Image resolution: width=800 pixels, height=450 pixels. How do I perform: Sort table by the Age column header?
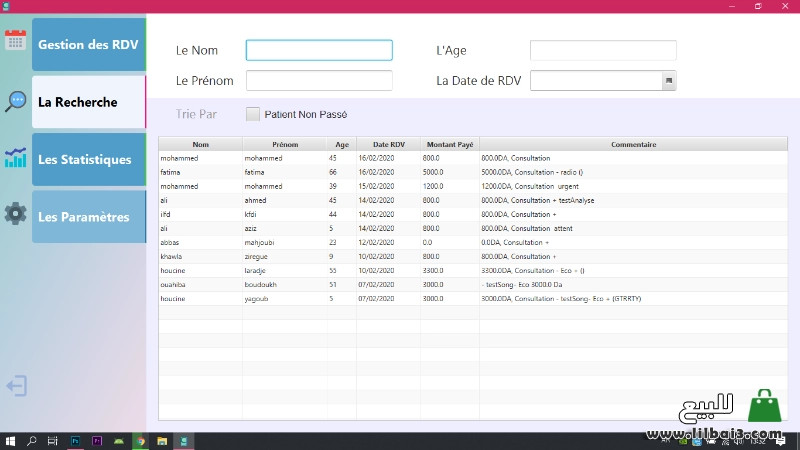(x=342, y=144)
